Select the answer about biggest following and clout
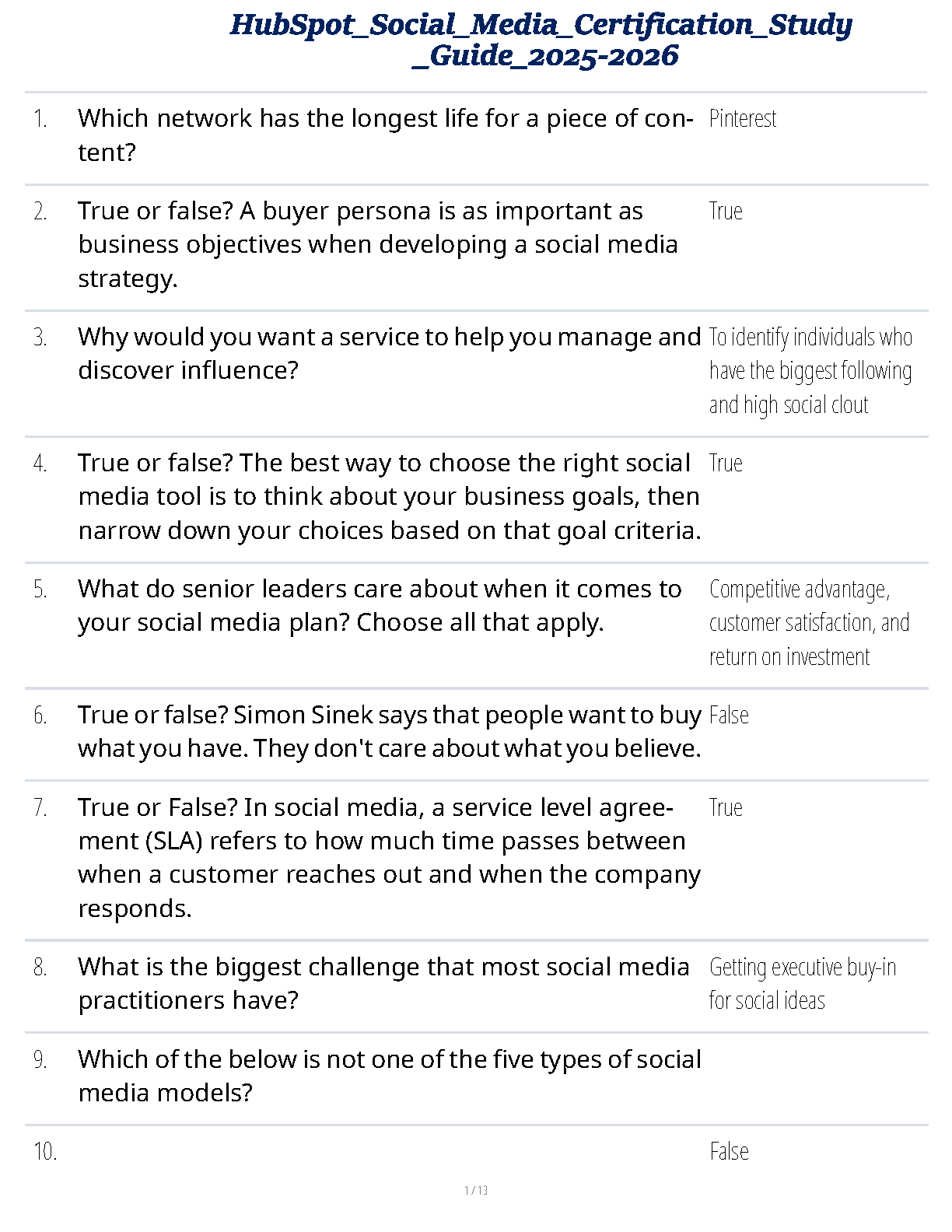This screenshot has height=1232, width=952. tap(810, 371)
